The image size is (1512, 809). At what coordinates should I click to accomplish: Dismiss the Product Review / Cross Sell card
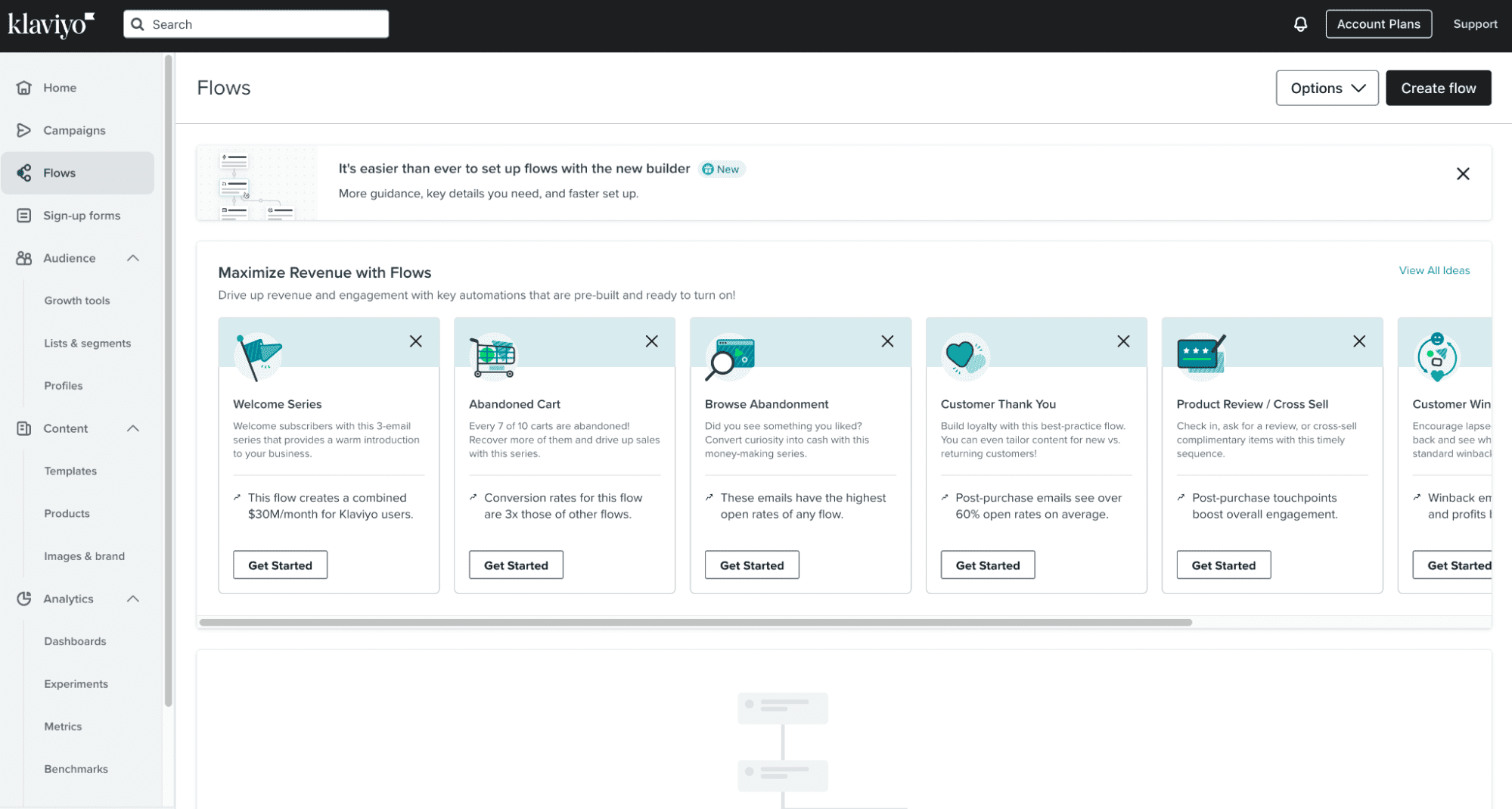(x=1359, y=341)
